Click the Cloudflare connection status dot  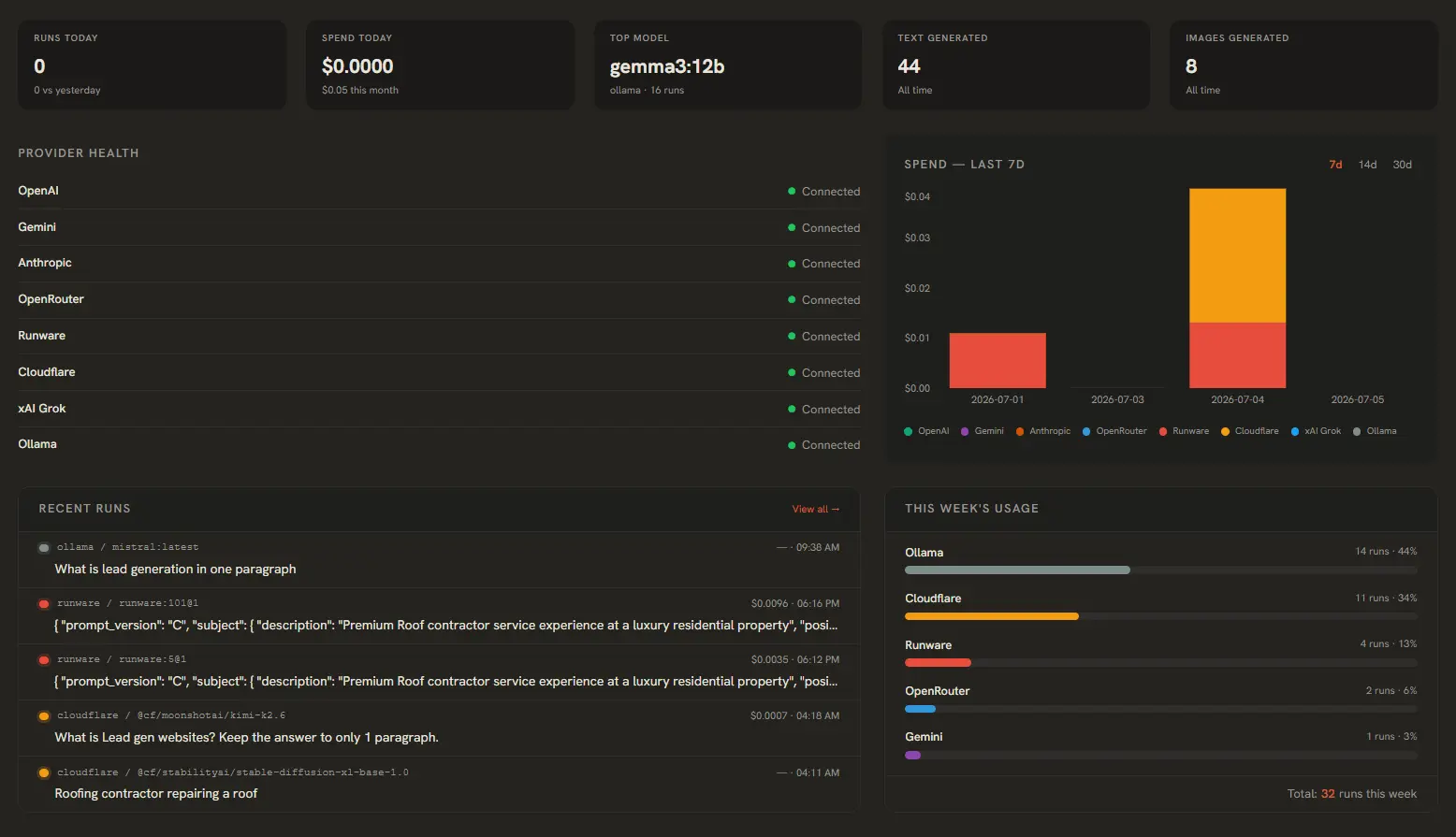(792, 373)
